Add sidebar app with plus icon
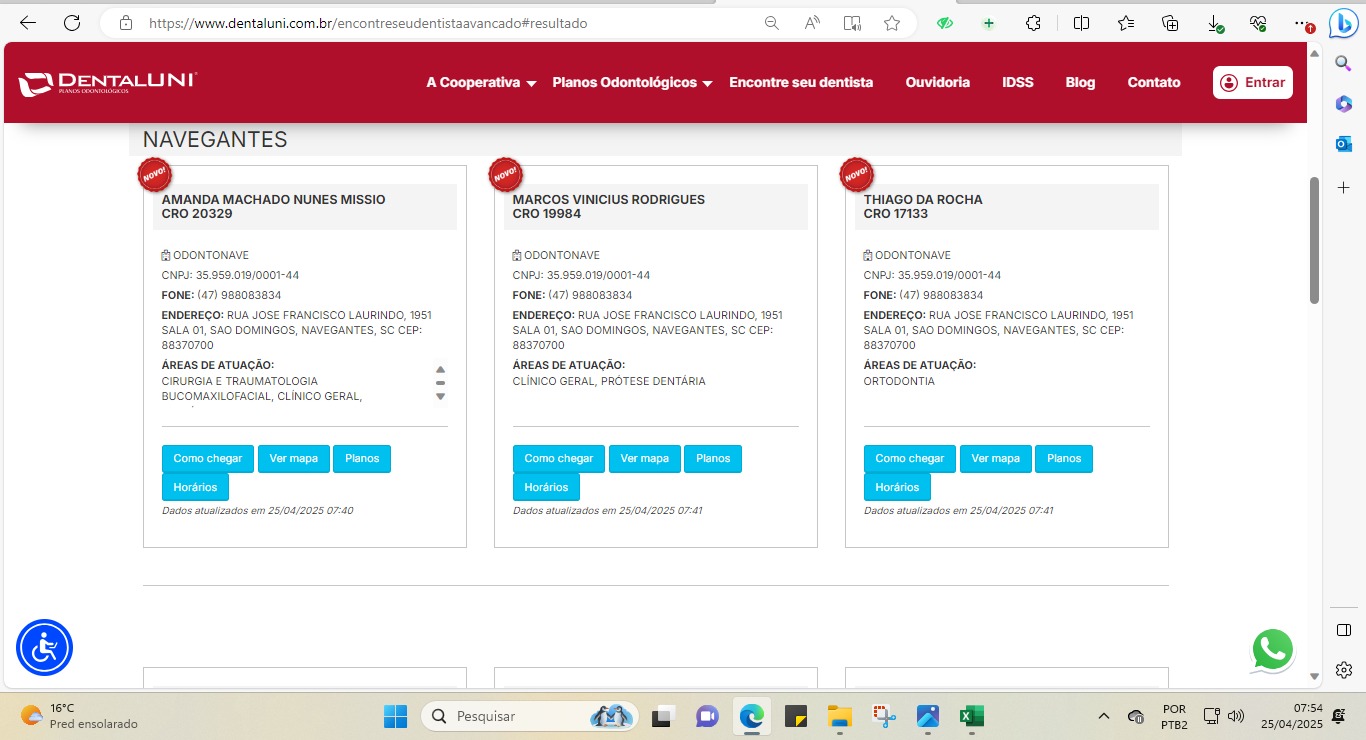The width and height of the screenshot is (1366, 740). click(1343, 188)
